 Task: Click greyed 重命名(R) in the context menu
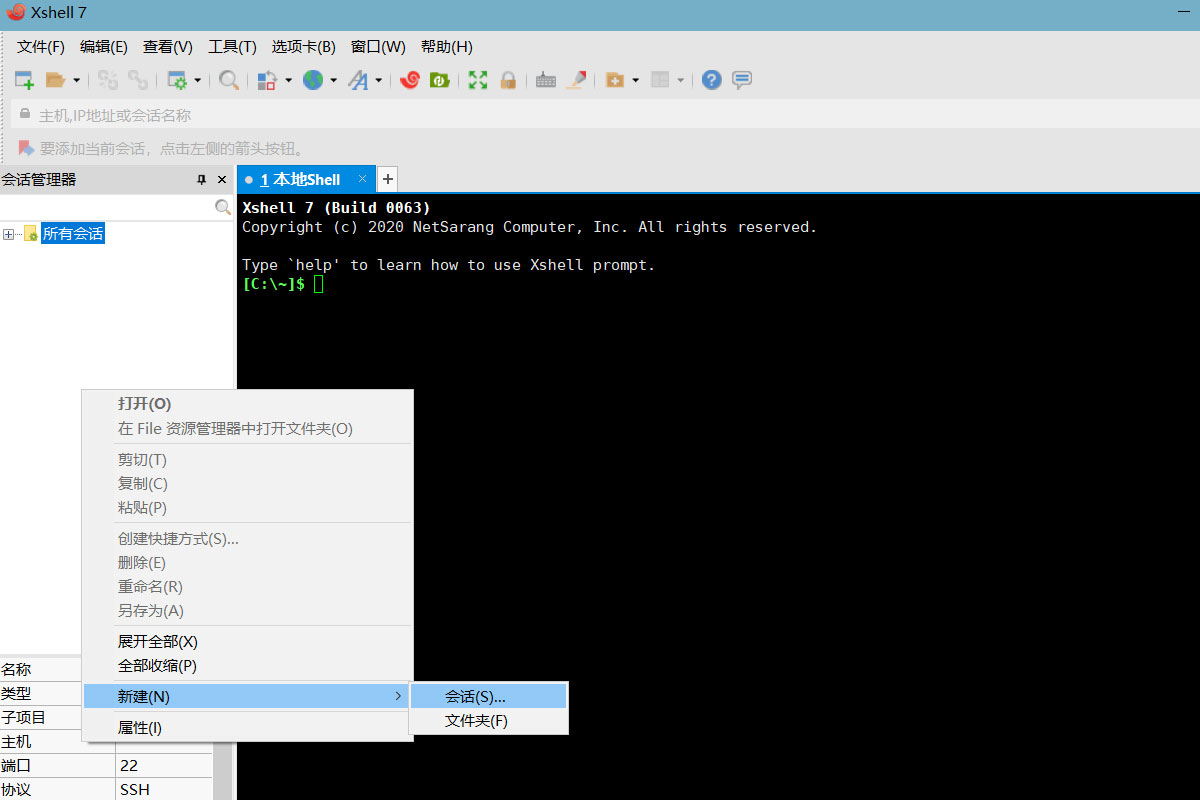pos(247,587)
